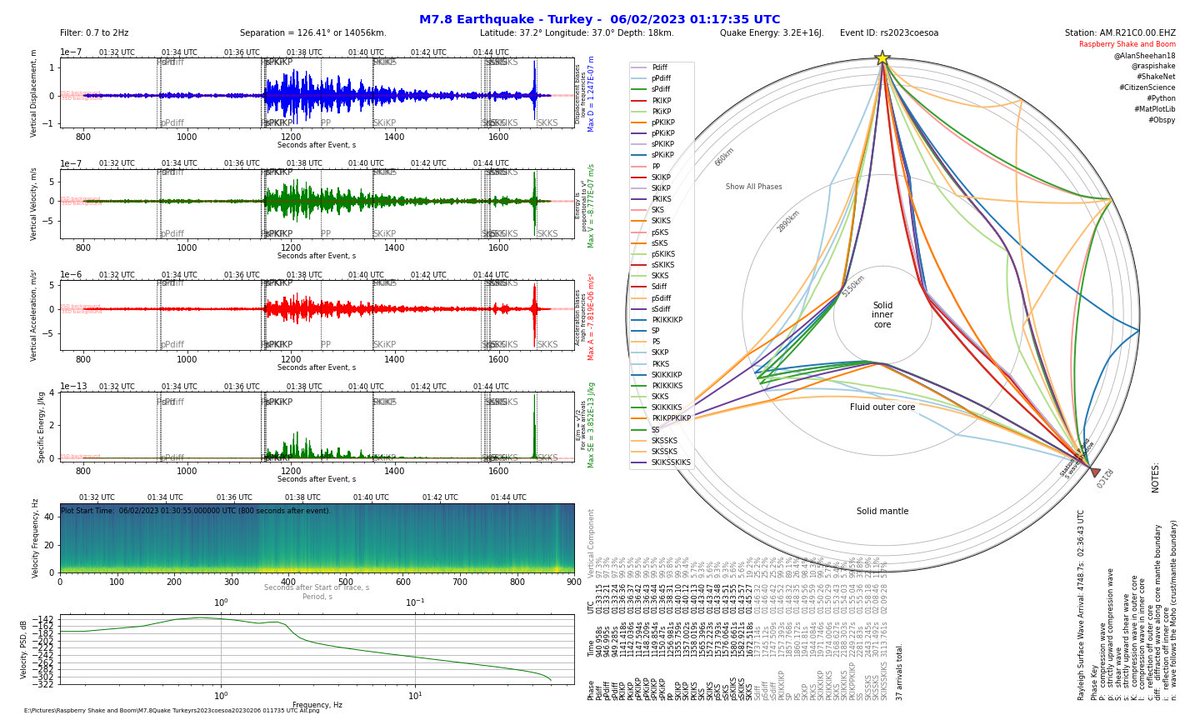Viewport: 1200px width, 720px height.
Task: Click the 2890km depth label
Action: tap(789, 220)
